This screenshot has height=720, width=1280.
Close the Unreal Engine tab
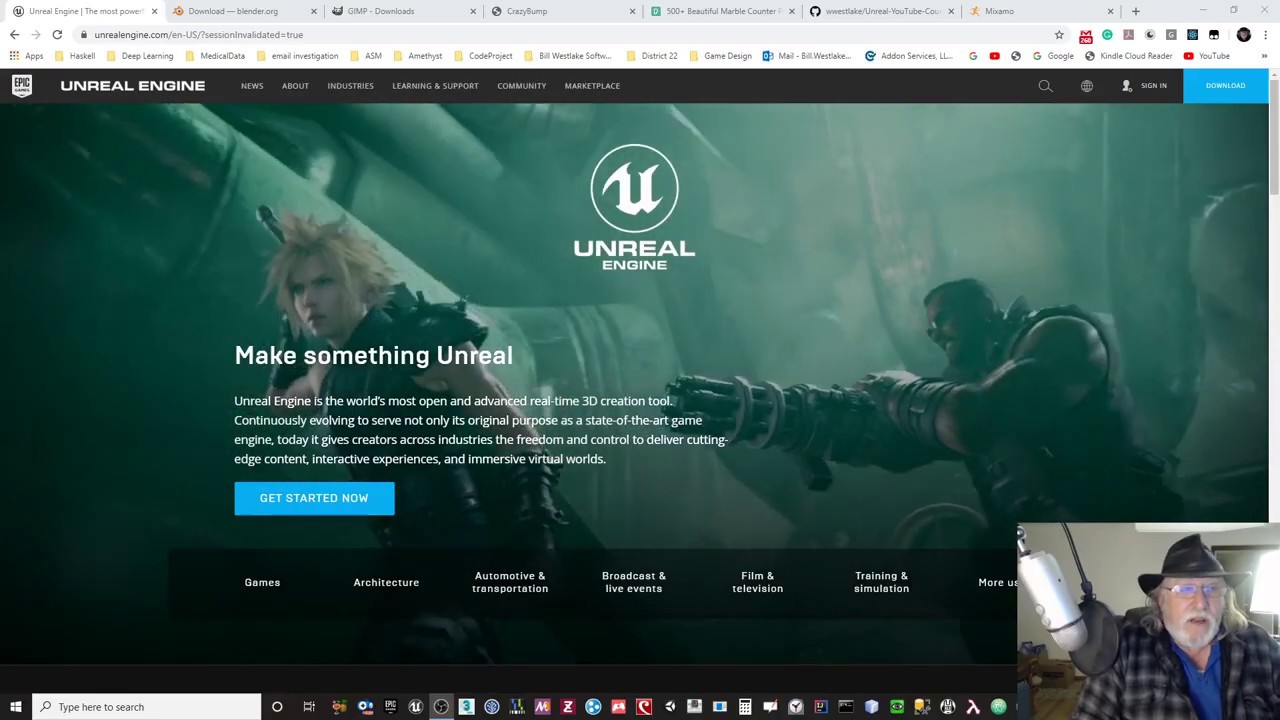[x=154, y=11]
